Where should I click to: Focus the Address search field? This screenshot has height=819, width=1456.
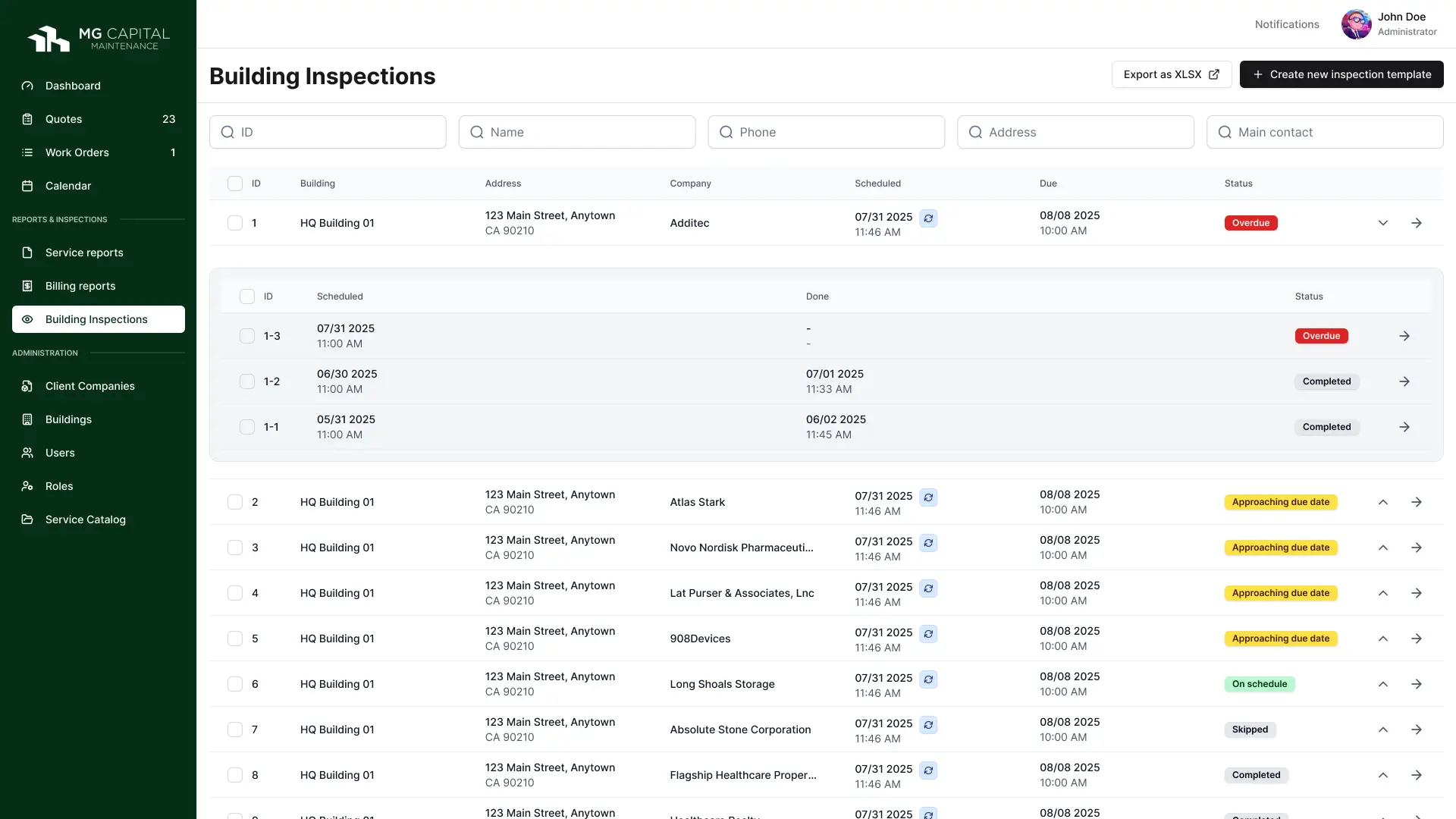tap(1075, 132)
